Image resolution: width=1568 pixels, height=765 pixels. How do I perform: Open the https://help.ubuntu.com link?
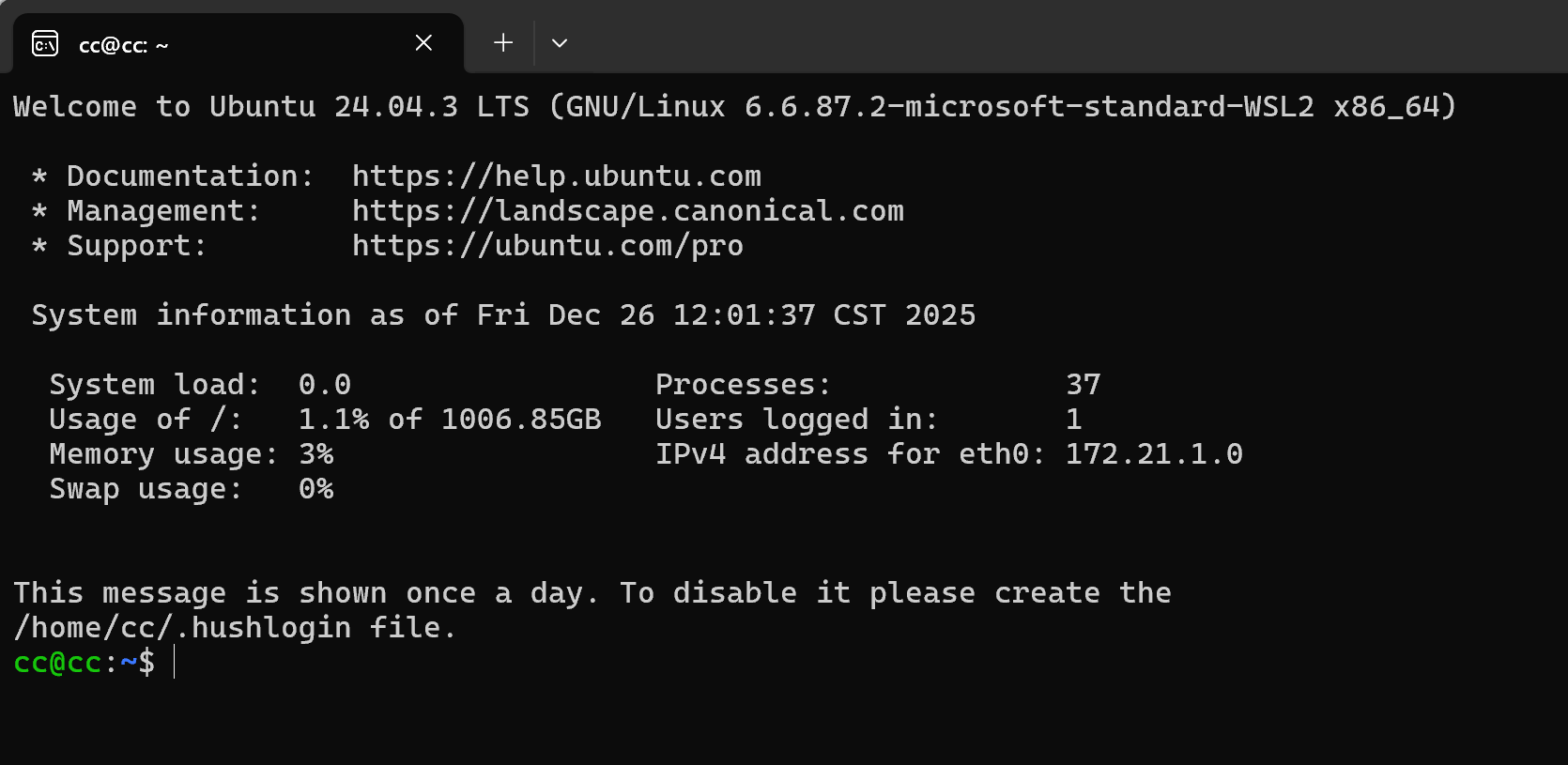[x=556, y=176]
